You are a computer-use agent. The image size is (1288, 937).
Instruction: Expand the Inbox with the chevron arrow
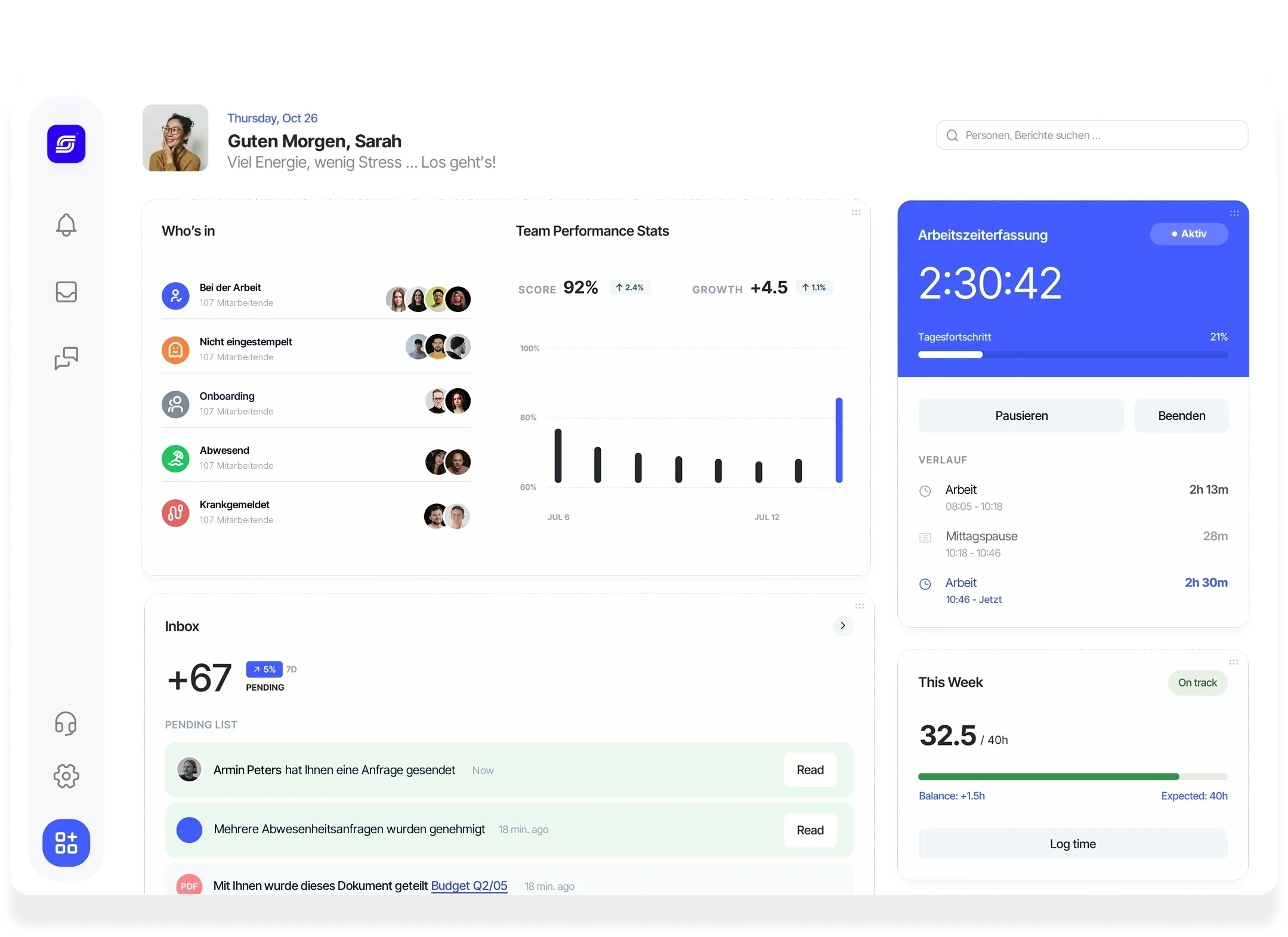[843, 626]
